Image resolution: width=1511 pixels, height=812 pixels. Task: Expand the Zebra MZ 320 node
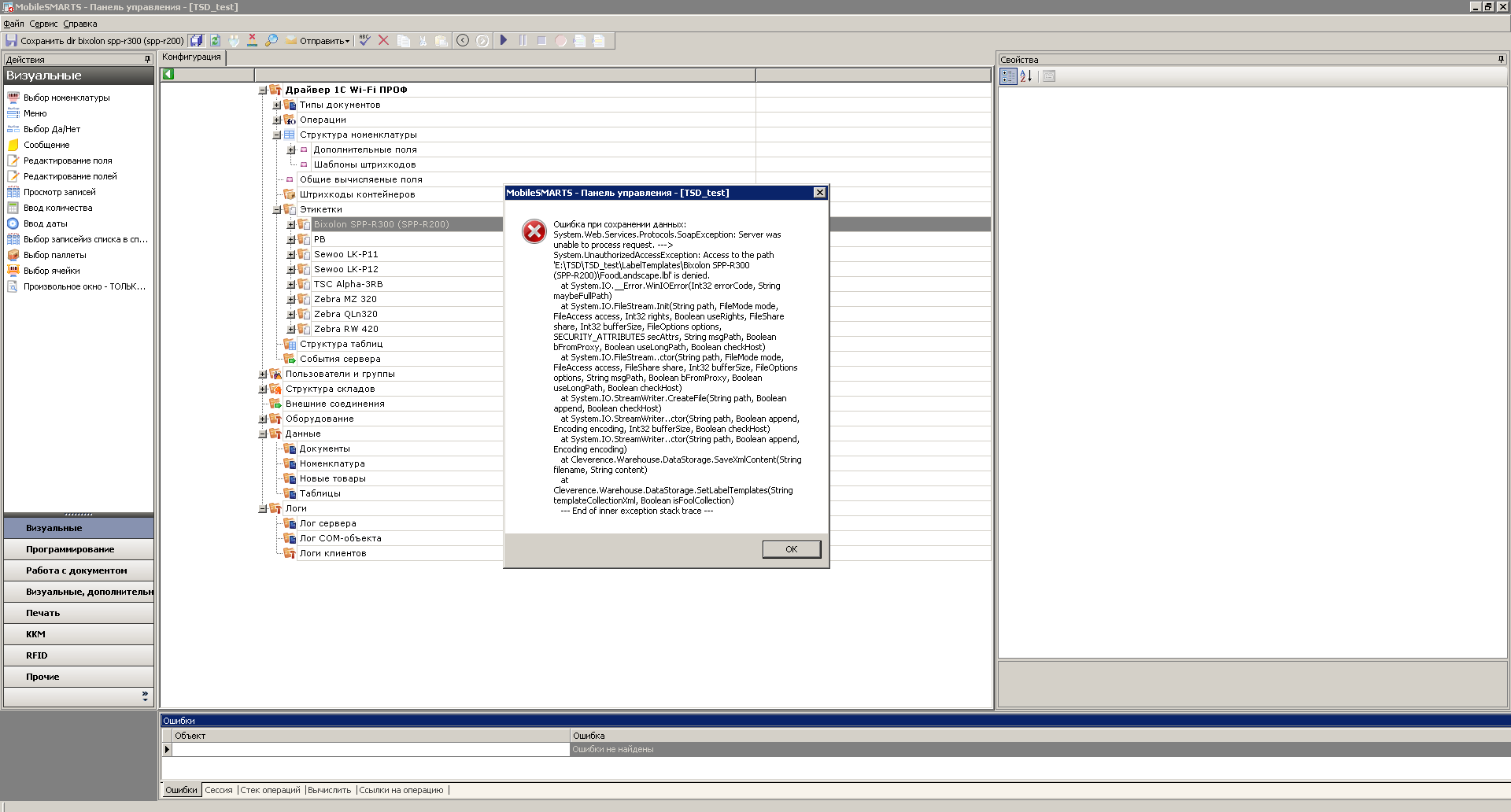tap(291, 299)
